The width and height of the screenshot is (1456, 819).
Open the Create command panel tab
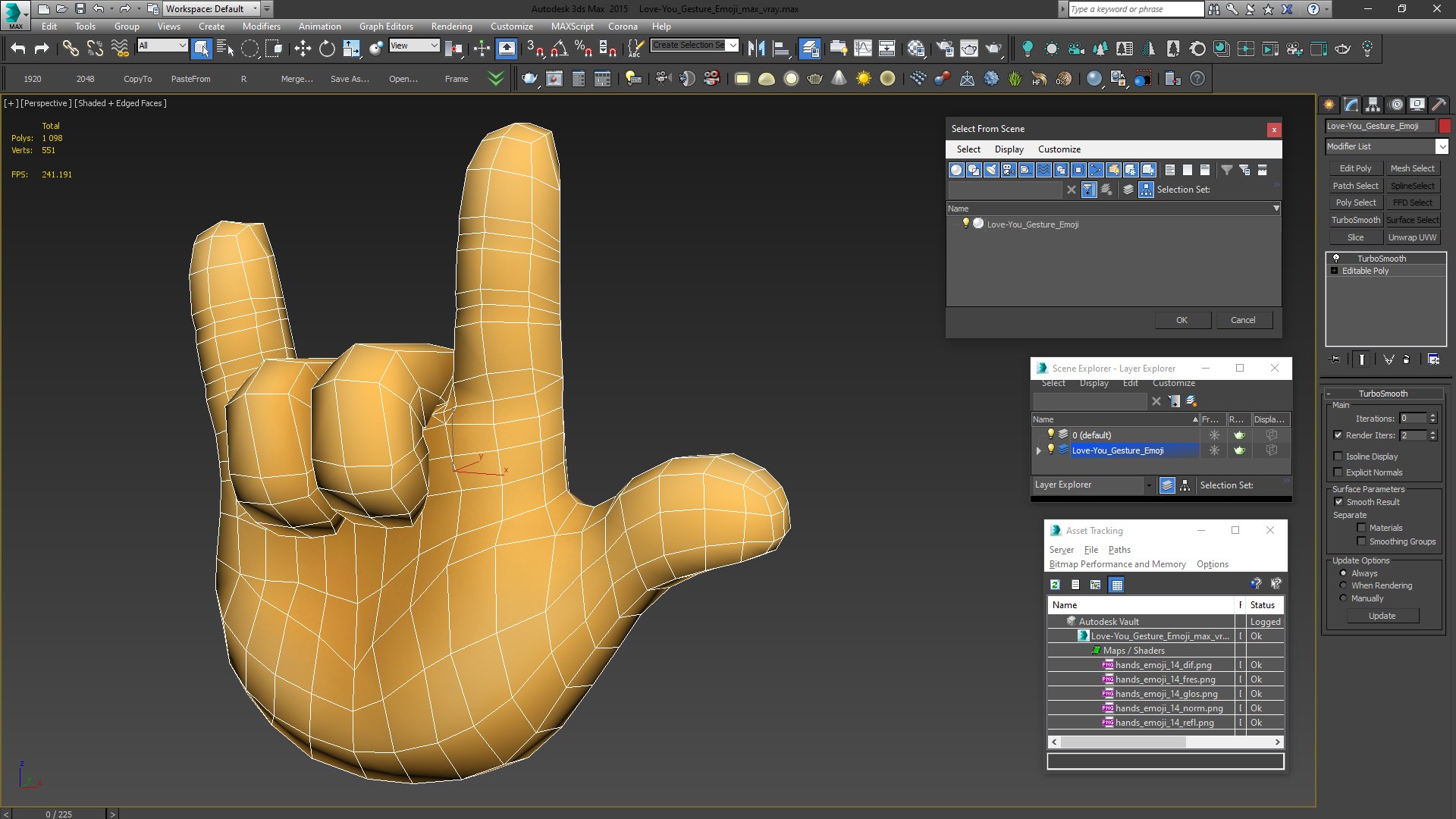point(1329,105)
